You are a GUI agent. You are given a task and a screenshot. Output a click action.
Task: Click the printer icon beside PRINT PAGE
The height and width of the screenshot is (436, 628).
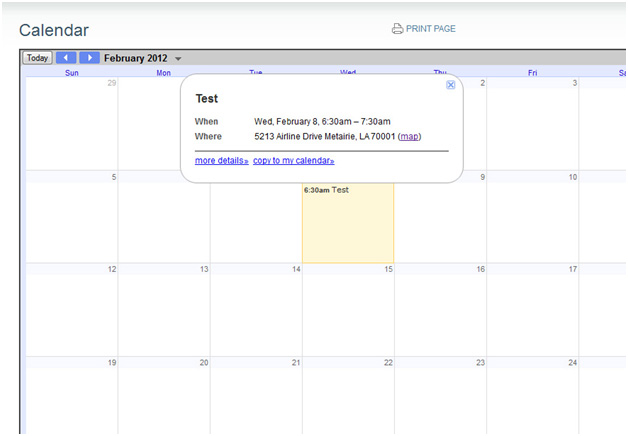pyautogui.click(x=397, y=29)
